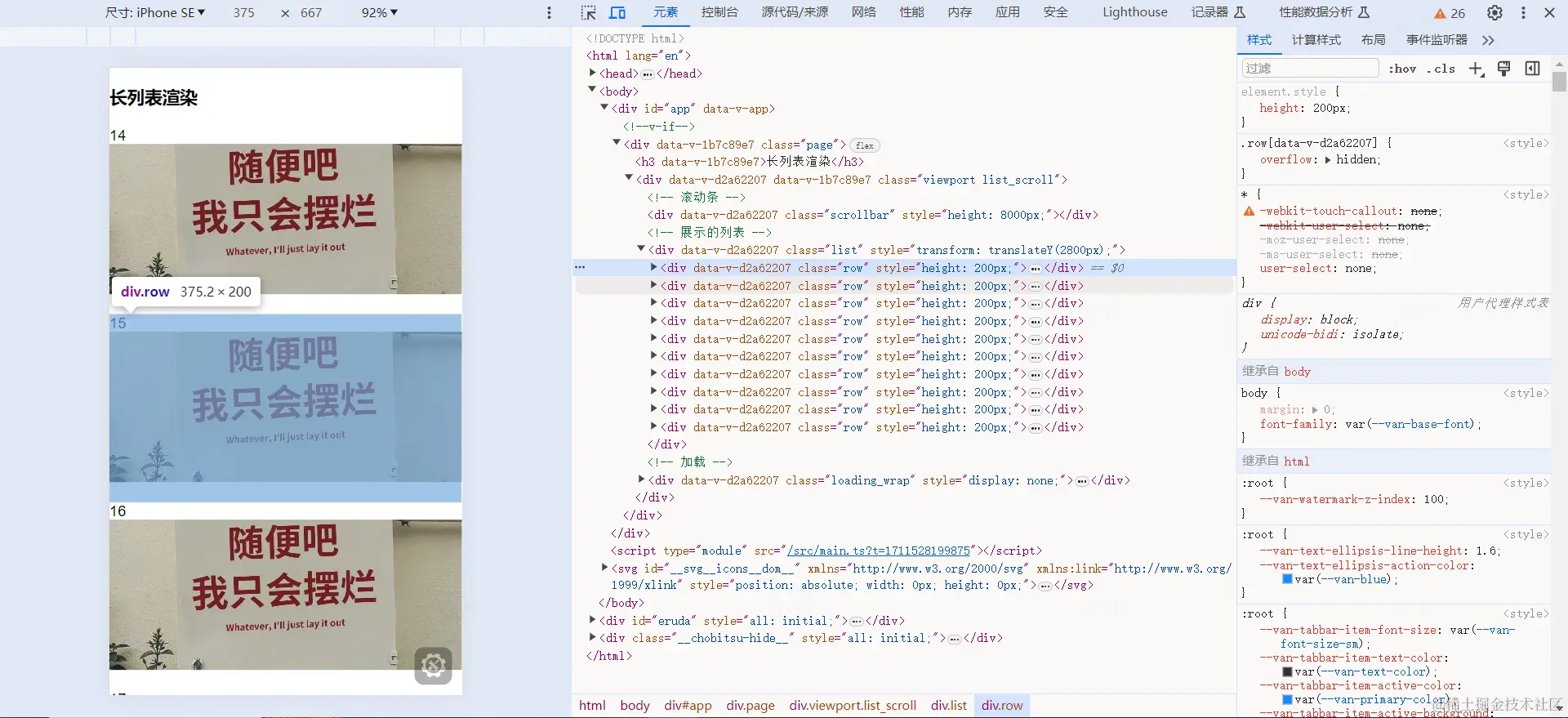Click the device height 667 field
Screen dimensions: 1568x718
coord(311,13)
